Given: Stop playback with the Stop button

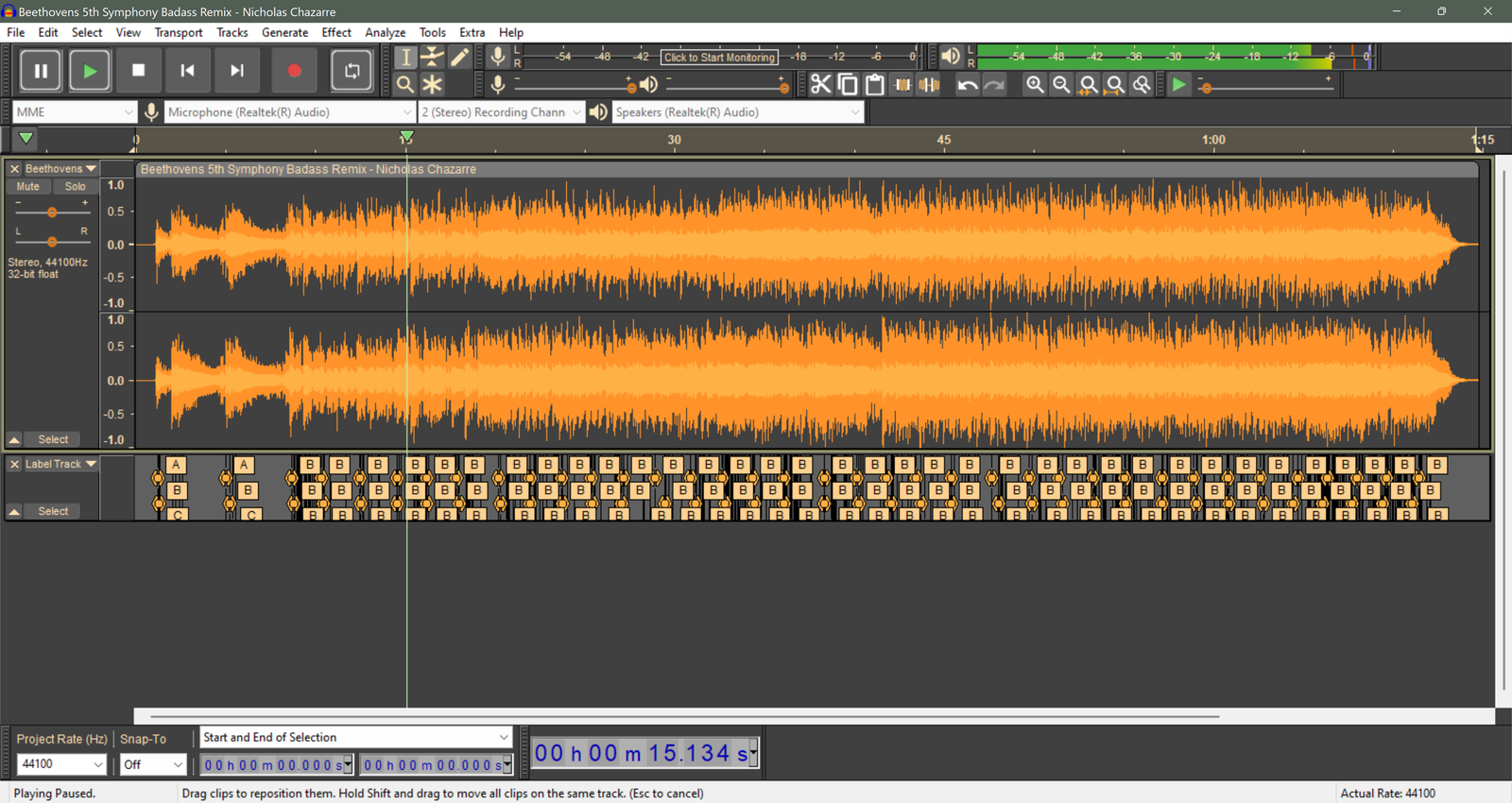Looking at the screenshot, I should tap(139, 71).
